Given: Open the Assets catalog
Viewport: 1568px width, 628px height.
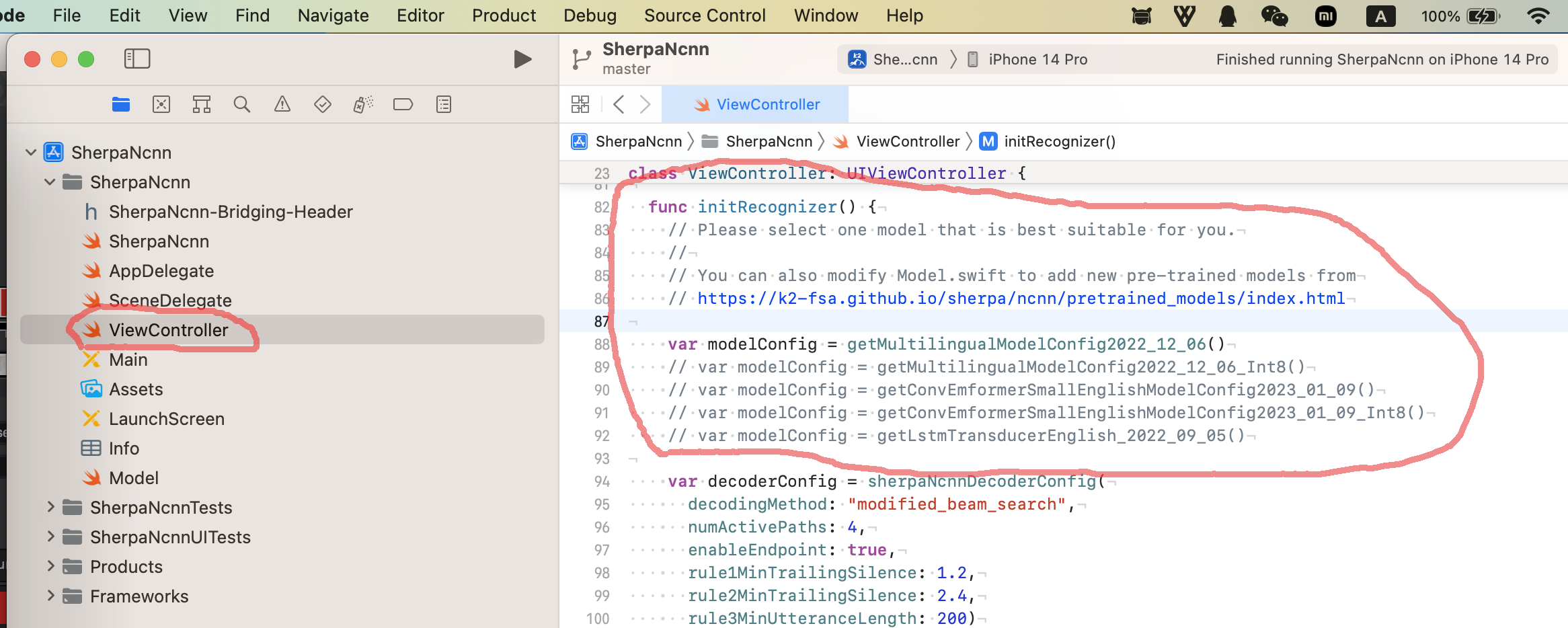Looking at the screenshot, I should [136, 389].
